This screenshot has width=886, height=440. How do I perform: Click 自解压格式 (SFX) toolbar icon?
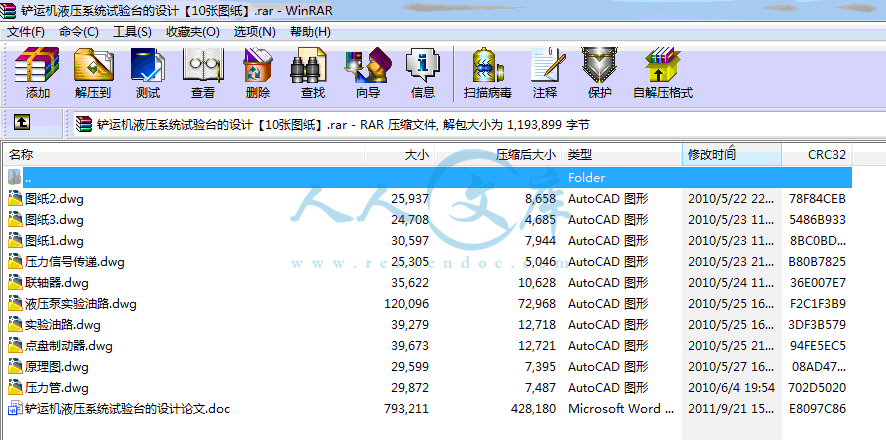[x=663, y=64]
